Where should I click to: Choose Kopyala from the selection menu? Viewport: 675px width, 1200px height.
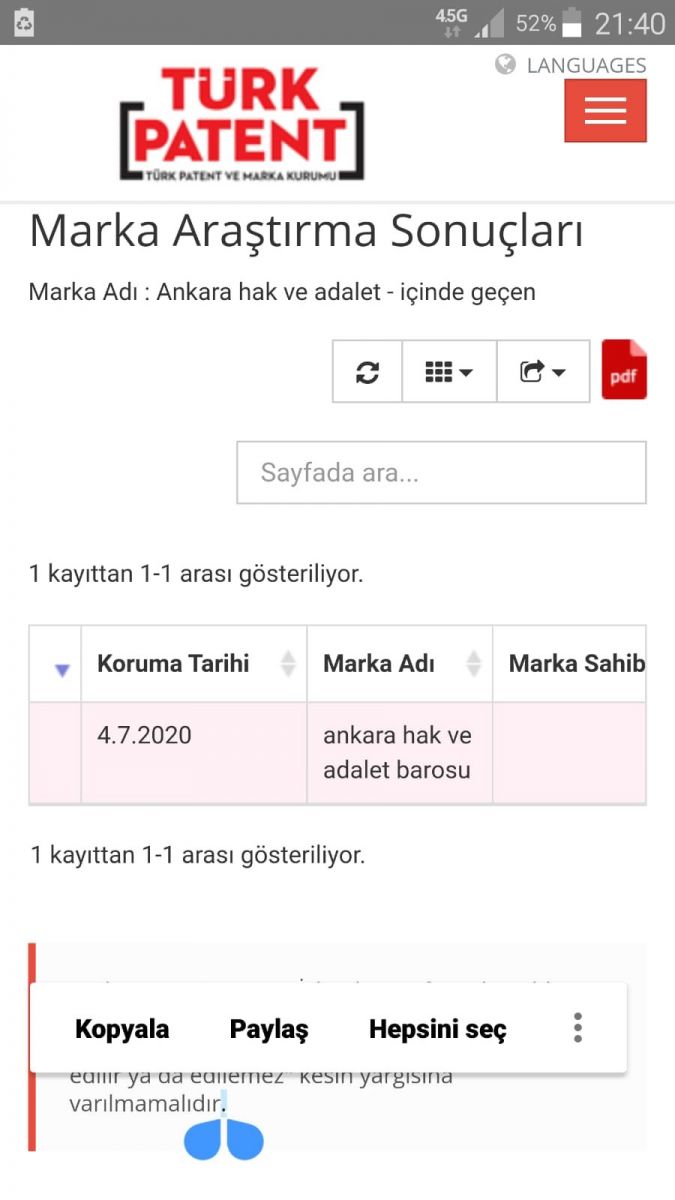pyautogui.click(x=122, y=1029)
